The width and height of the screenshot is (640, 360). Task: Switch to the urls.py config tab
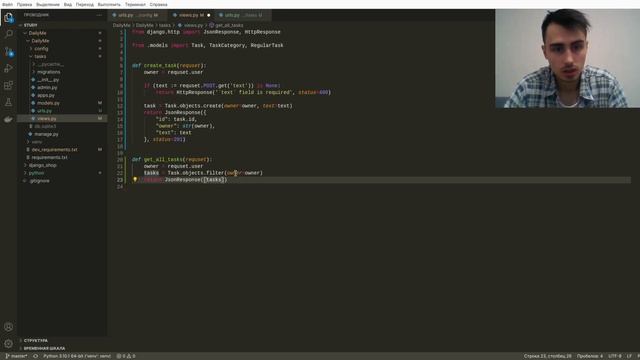coord(138,15)
